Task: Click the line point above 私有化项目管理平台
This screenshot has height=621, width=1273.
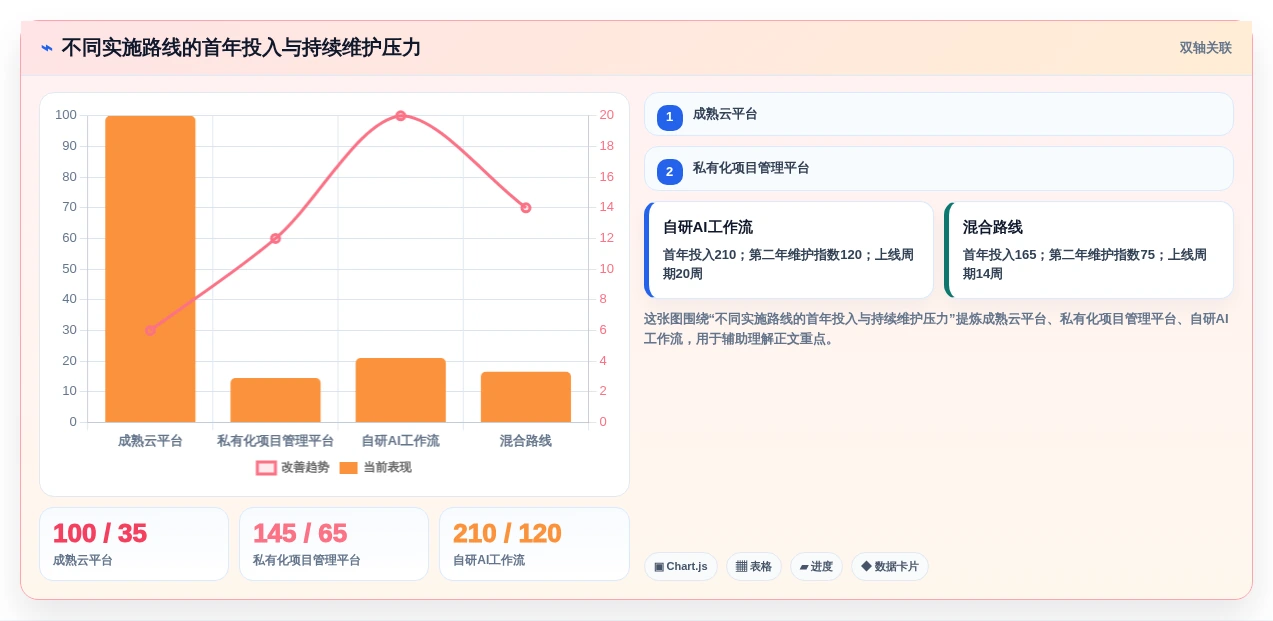Action: click(275, 238)
